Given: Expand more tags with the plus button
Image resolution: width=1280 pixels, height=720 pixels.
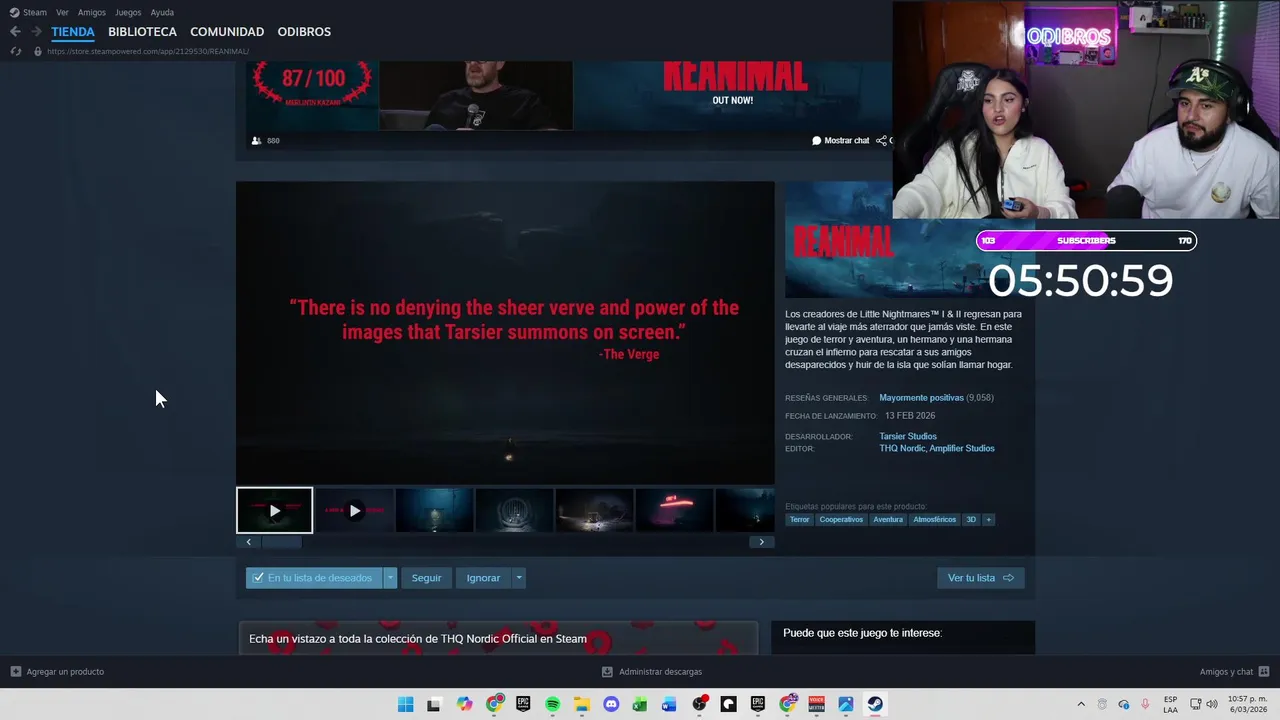Looking at the screenshot, I should tap(988, 520).
